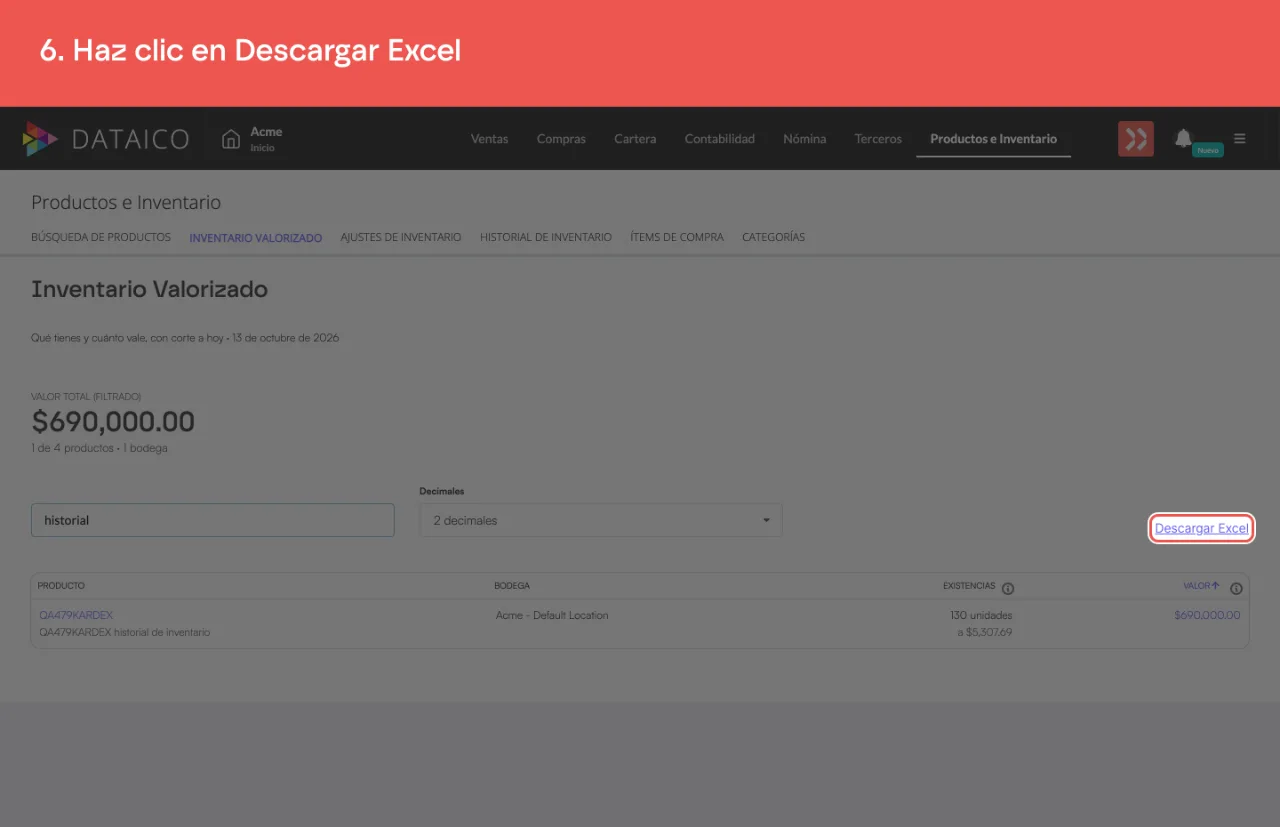Screen dimensions: 1280x827
Task: Open the Ventas menu
Action: point(490,139)
